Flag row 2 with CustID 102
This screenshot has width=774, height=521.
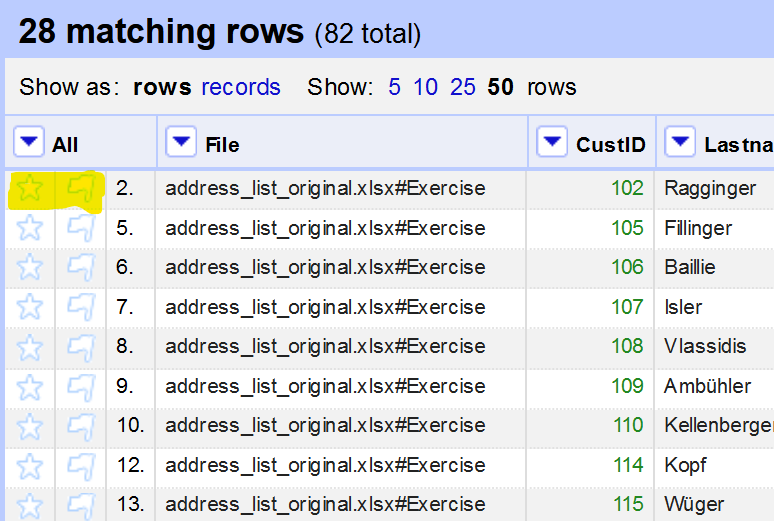click(81, 187)
